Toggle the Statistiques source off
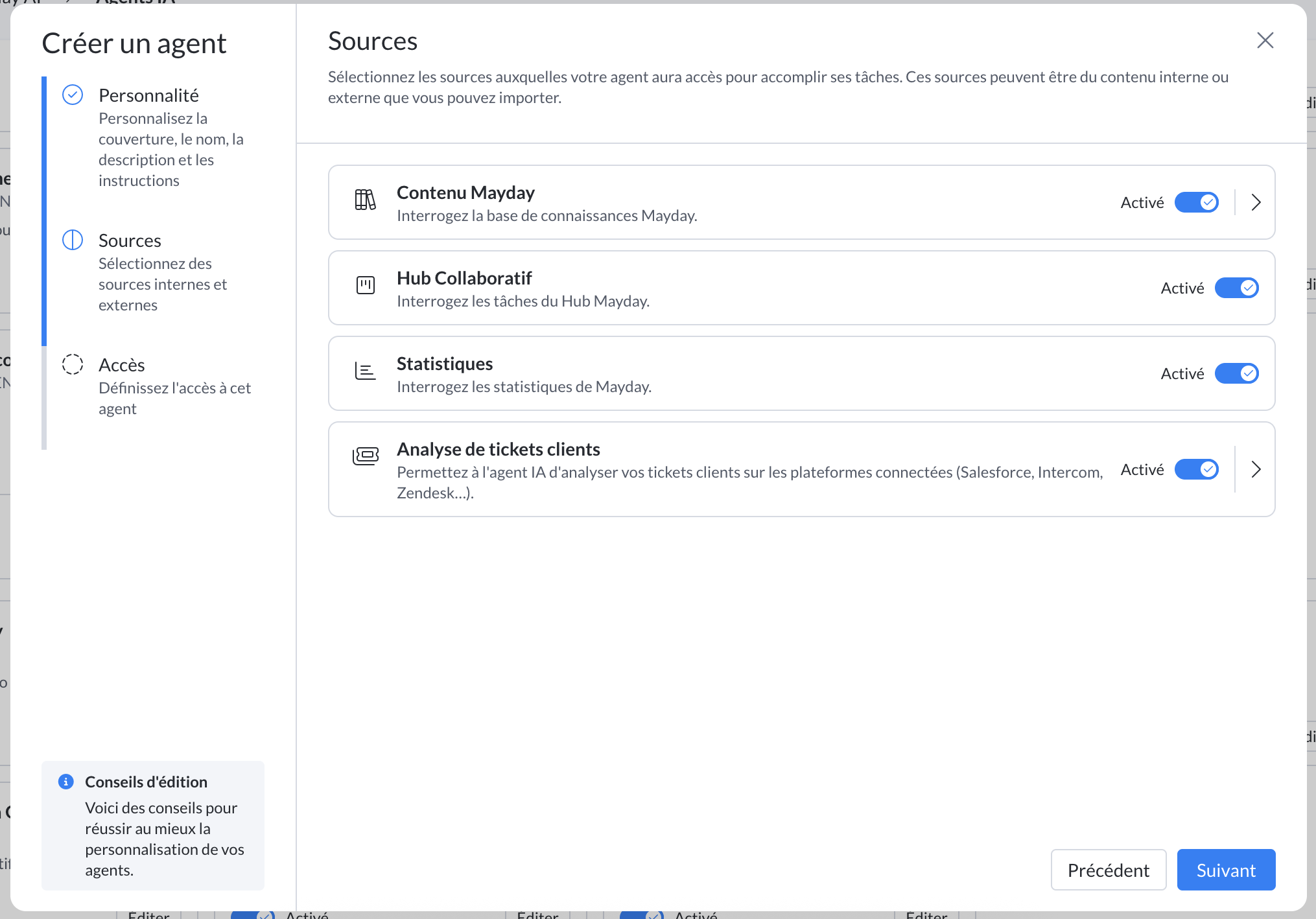 point(1236,373)
